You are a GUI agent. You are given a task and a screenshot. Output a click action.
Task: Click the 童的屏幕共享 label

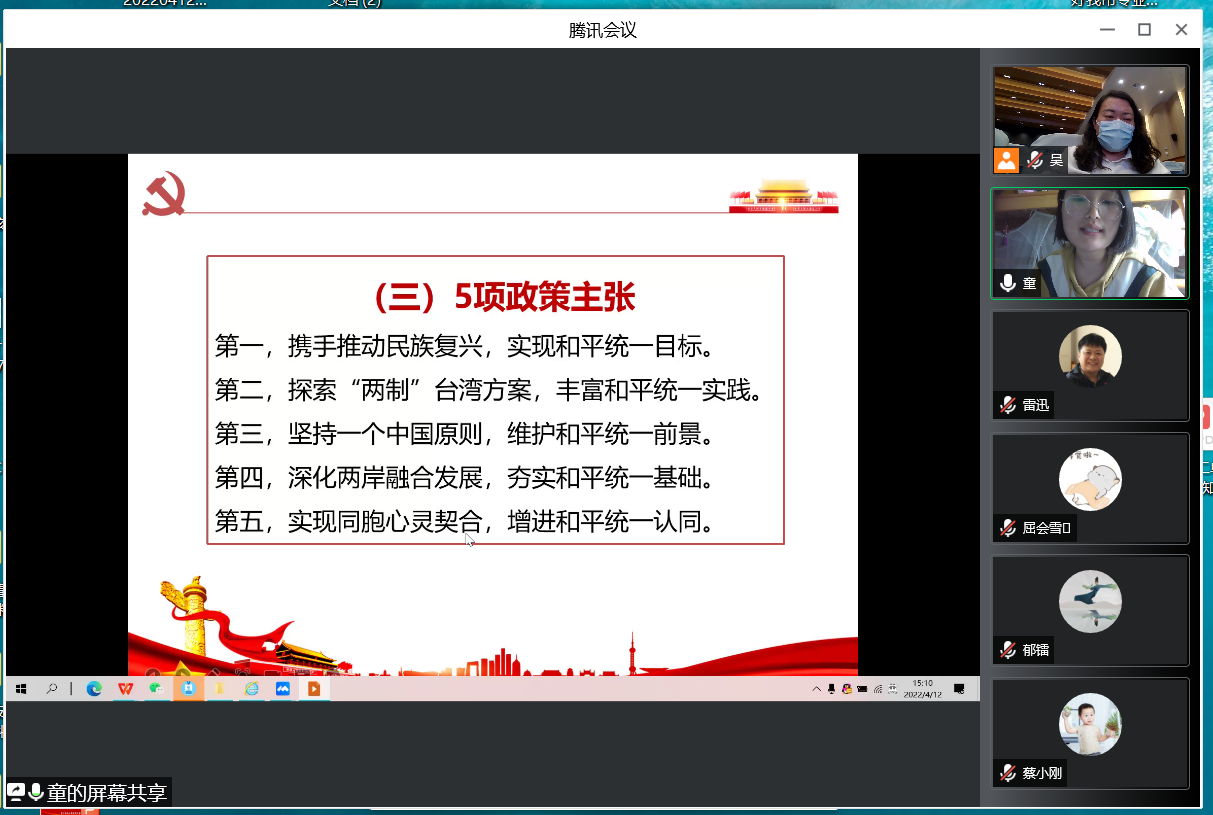(x=106, y=793)
